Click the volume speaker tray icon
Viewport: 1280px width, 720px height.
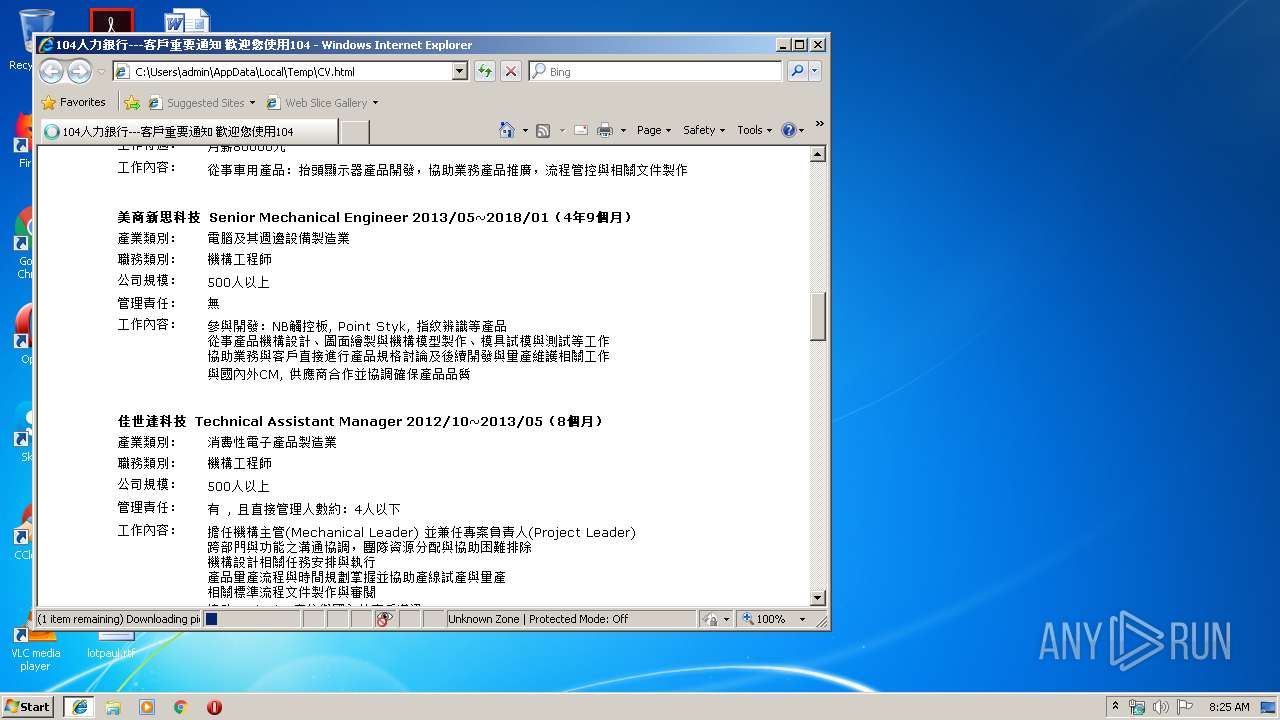tap(1161, 706)
